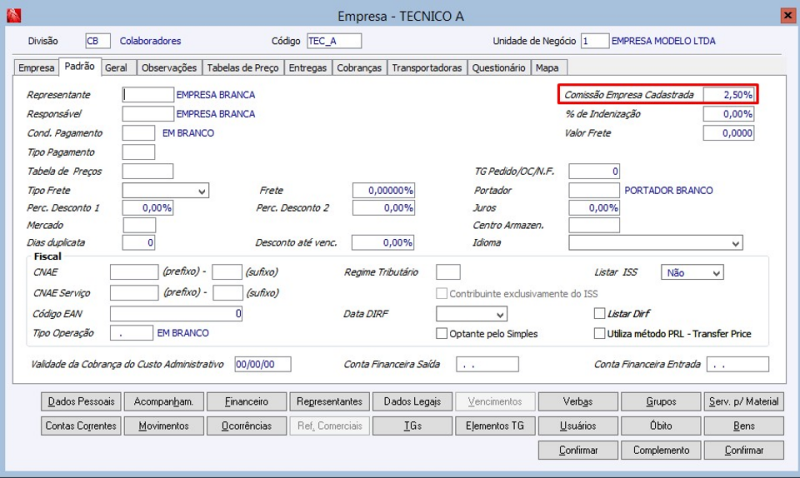
Task: Click the Valor Frete field
Action: [729, 133]
